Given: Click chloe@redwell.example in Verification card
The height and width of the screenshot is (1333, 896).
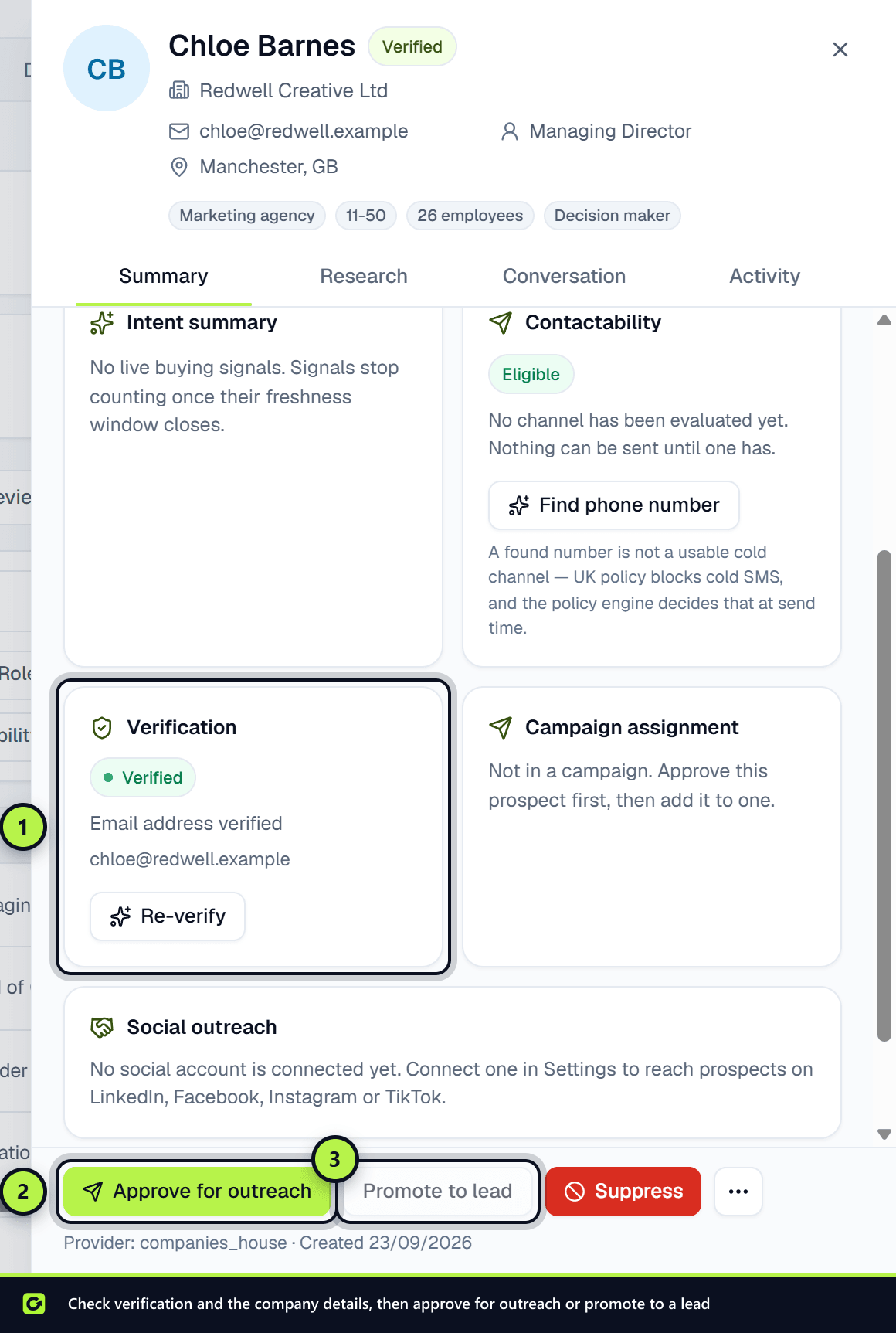Looking at the screenshot, I should (190, 859).
